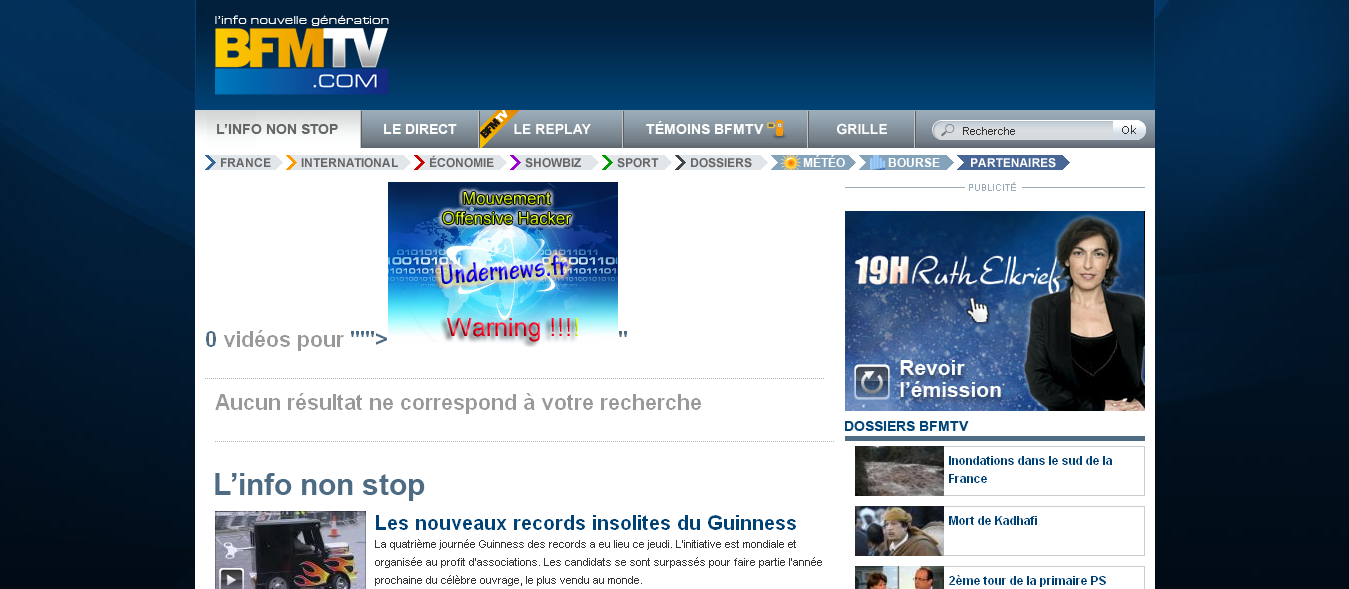Viewport: 1349px width, 589px height.
Task: Click the Témoins BFMTV phone icon
Action: (776, 128)
